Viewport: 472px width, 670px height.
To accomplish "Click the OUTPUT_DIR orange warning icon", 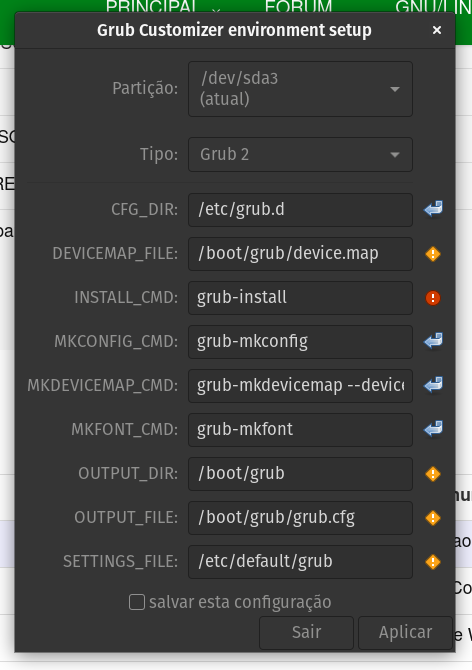I will (x=433, y=474).
